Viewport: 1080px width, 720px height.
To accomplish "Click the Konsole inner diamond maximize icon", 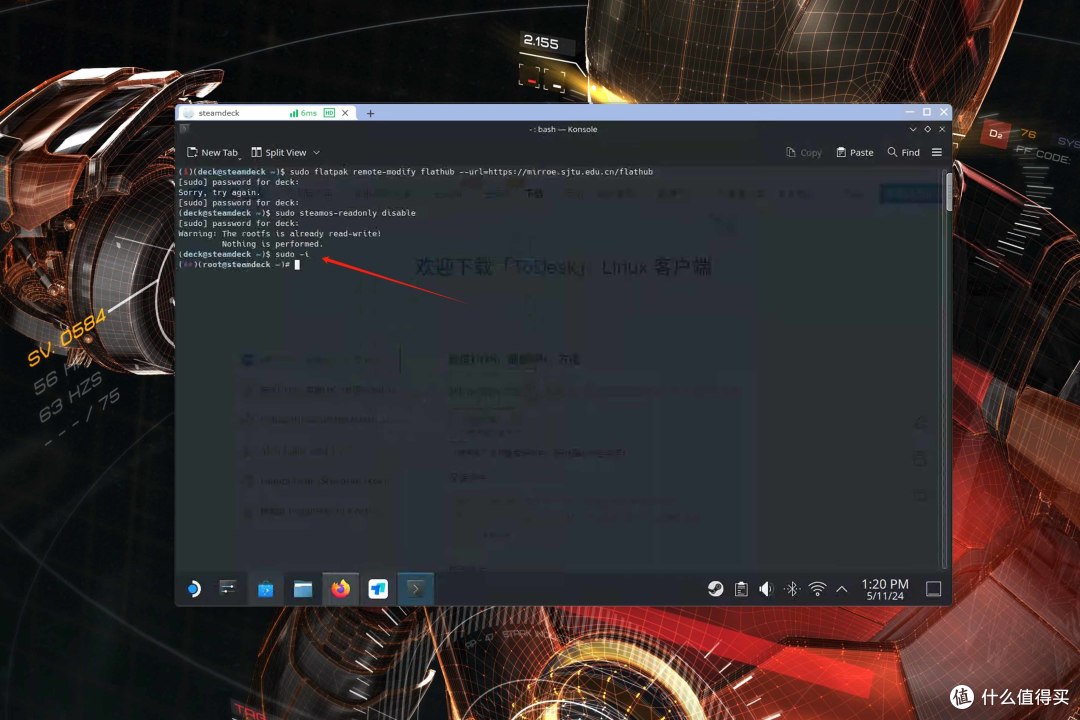I will 928,129.
